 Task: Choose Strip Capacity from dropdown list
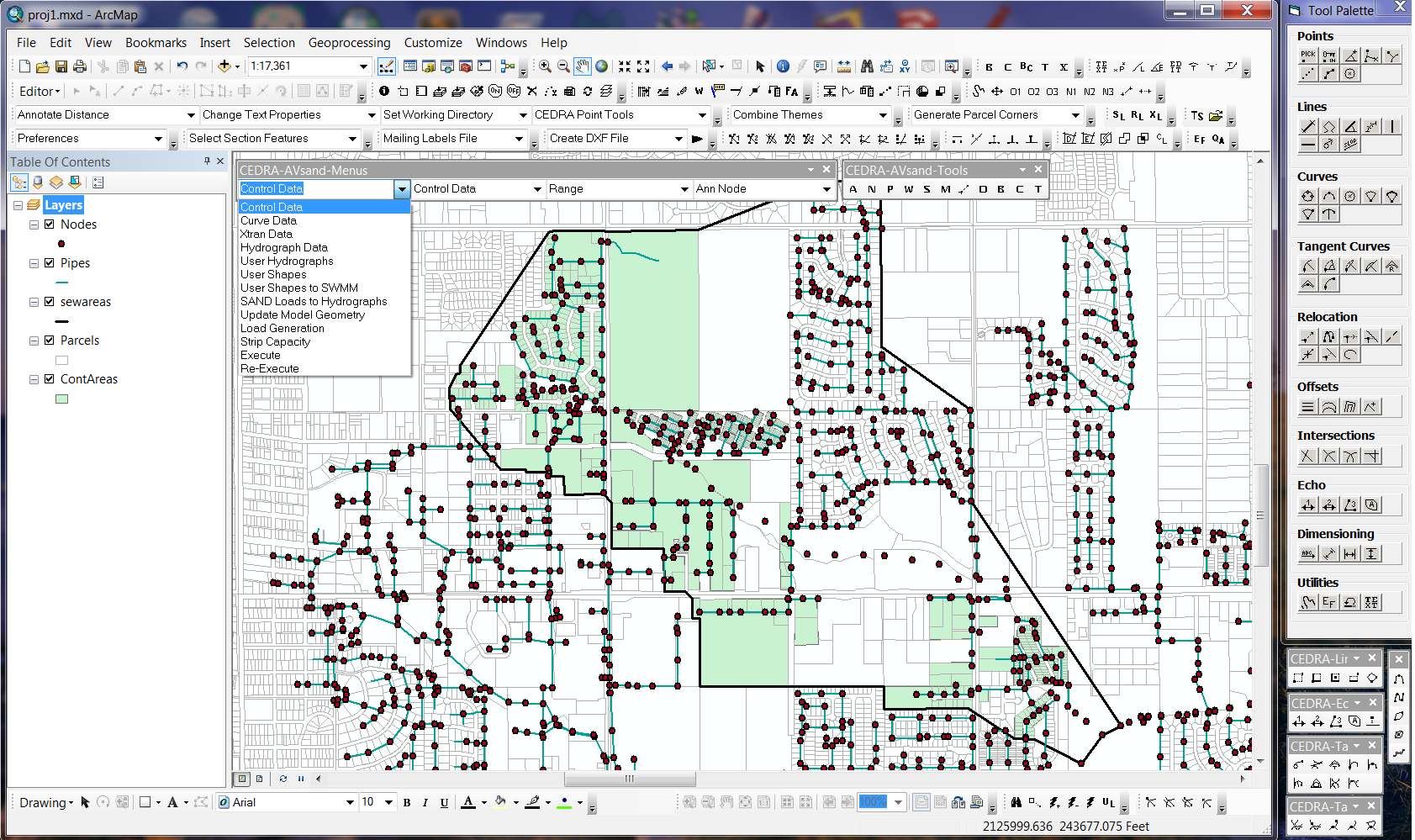[x=275, y=341]
